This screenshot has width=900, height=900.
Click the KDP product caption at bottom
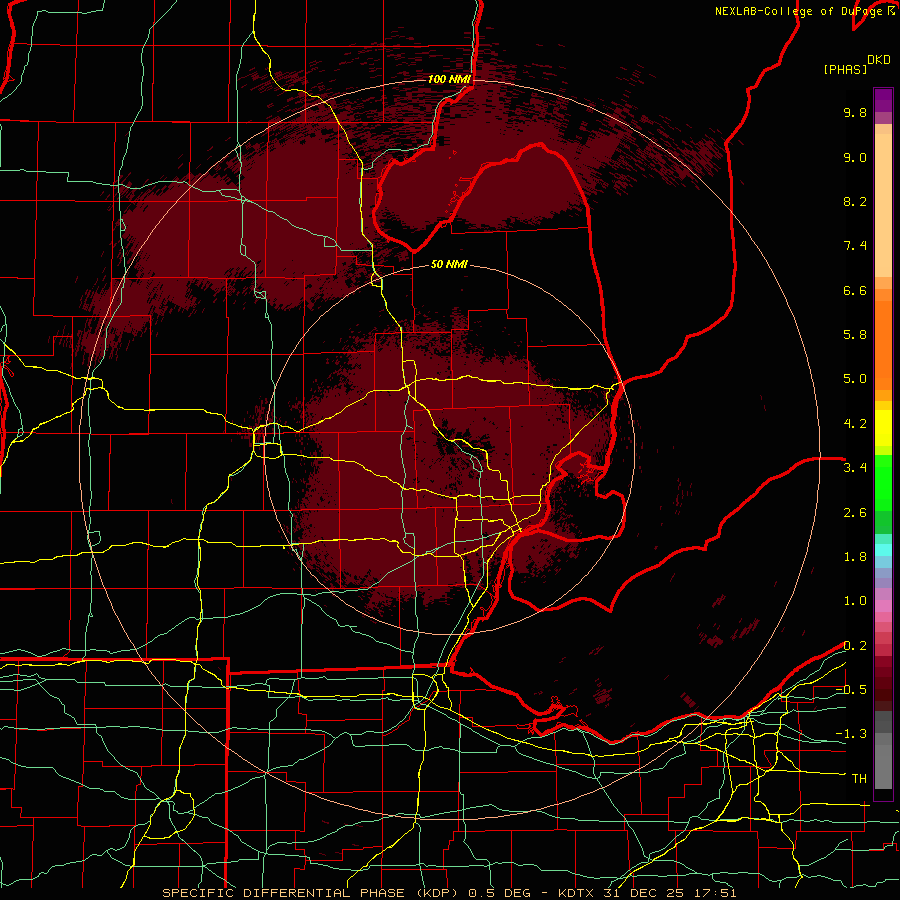pyautogui.click(x=449, y=893)
